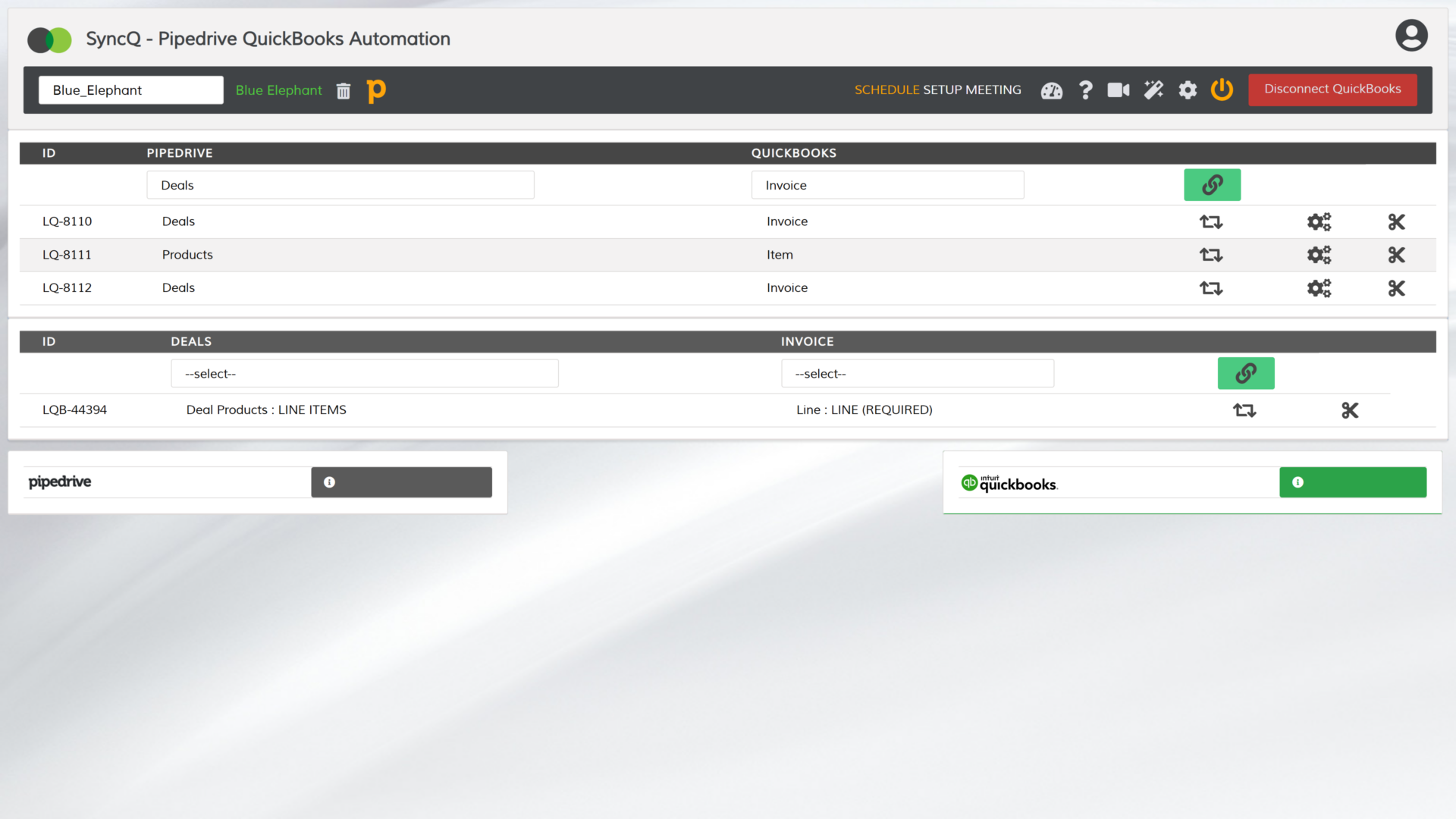Open the user account profile icon
Viewport: 1456px width, 819px height.
(x=1411, y=36)
